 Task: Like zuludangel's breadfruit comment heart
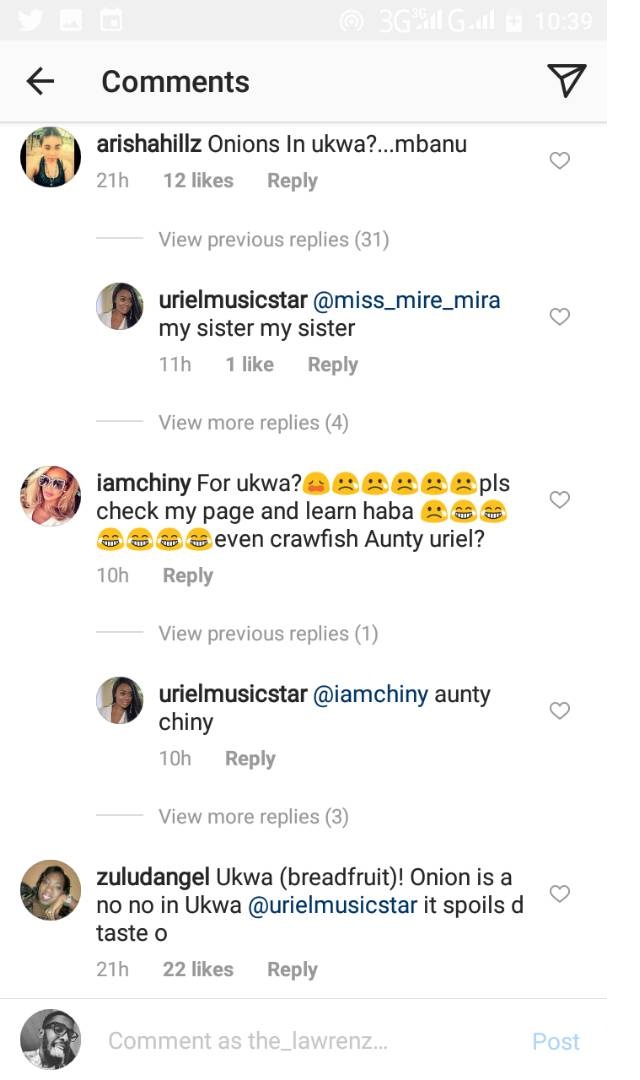560,893
